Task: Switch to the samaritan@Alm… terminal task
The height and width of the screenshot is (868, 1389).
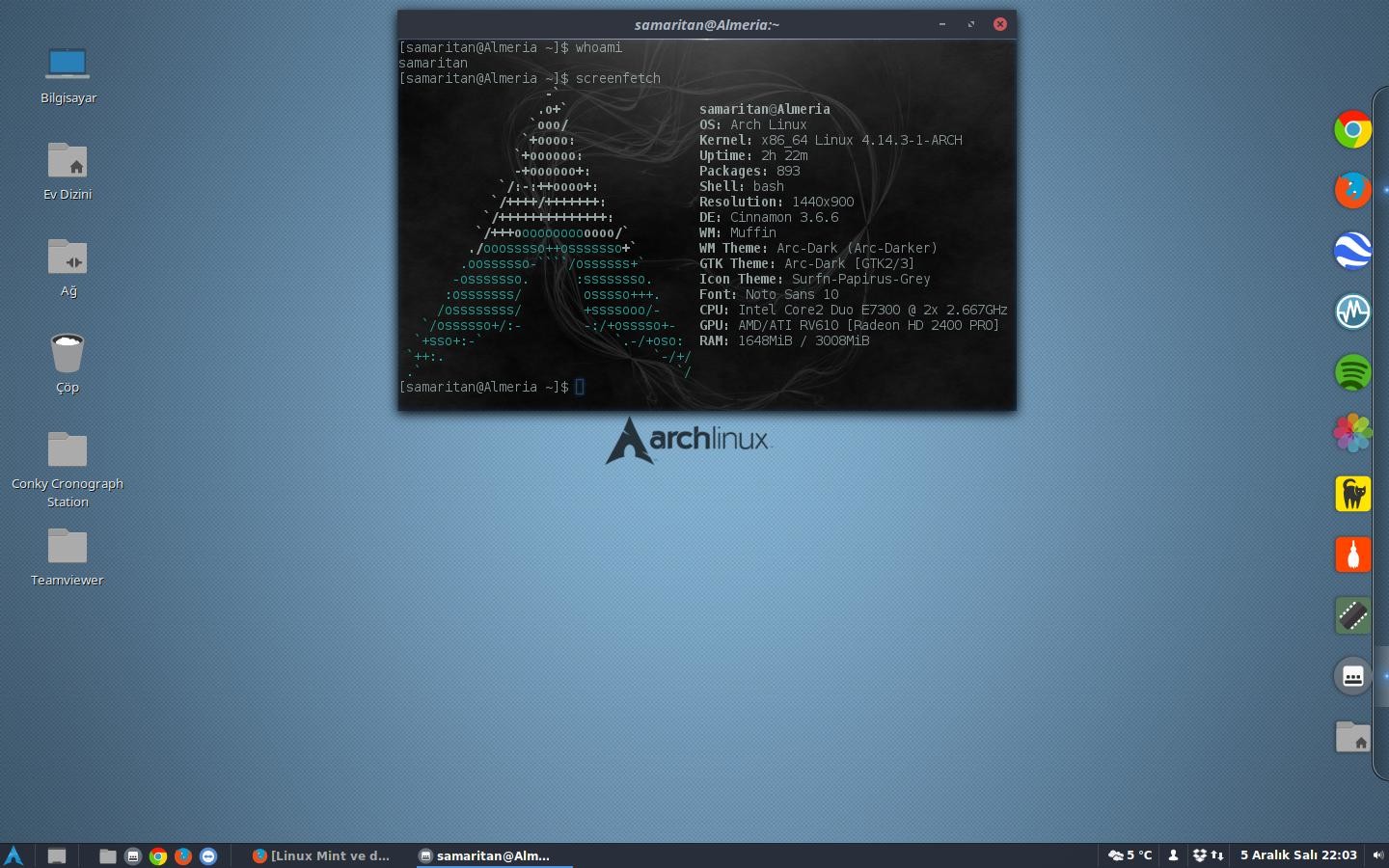Action: [x=494, y=855]
